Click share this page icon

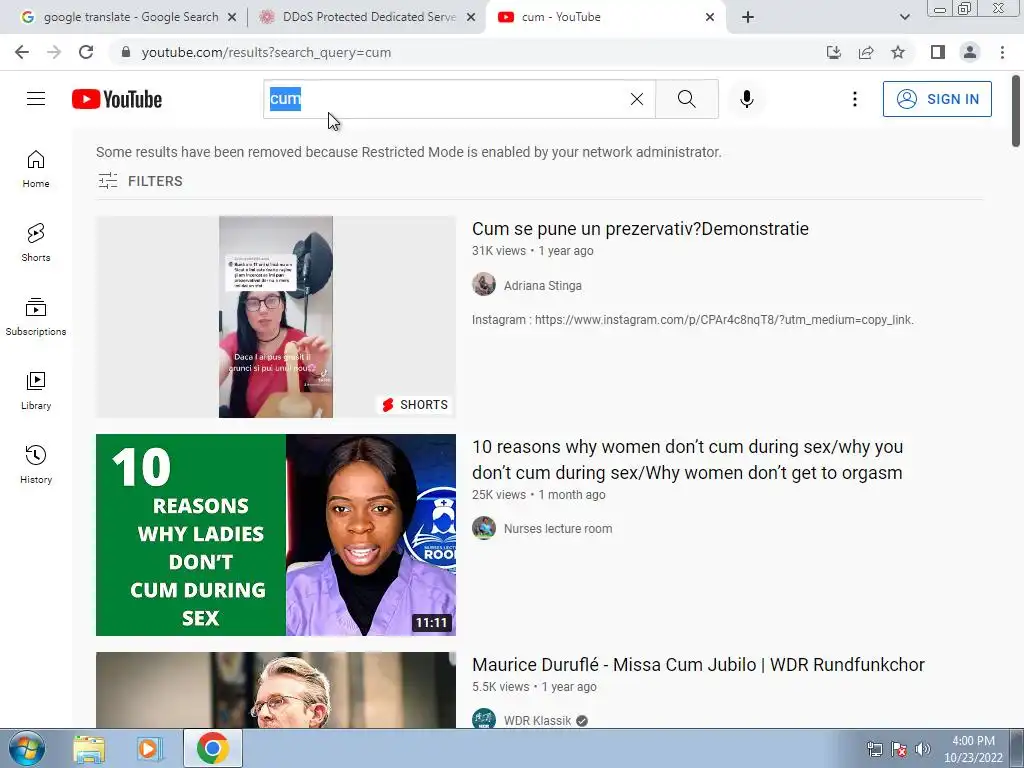(866, 52)
